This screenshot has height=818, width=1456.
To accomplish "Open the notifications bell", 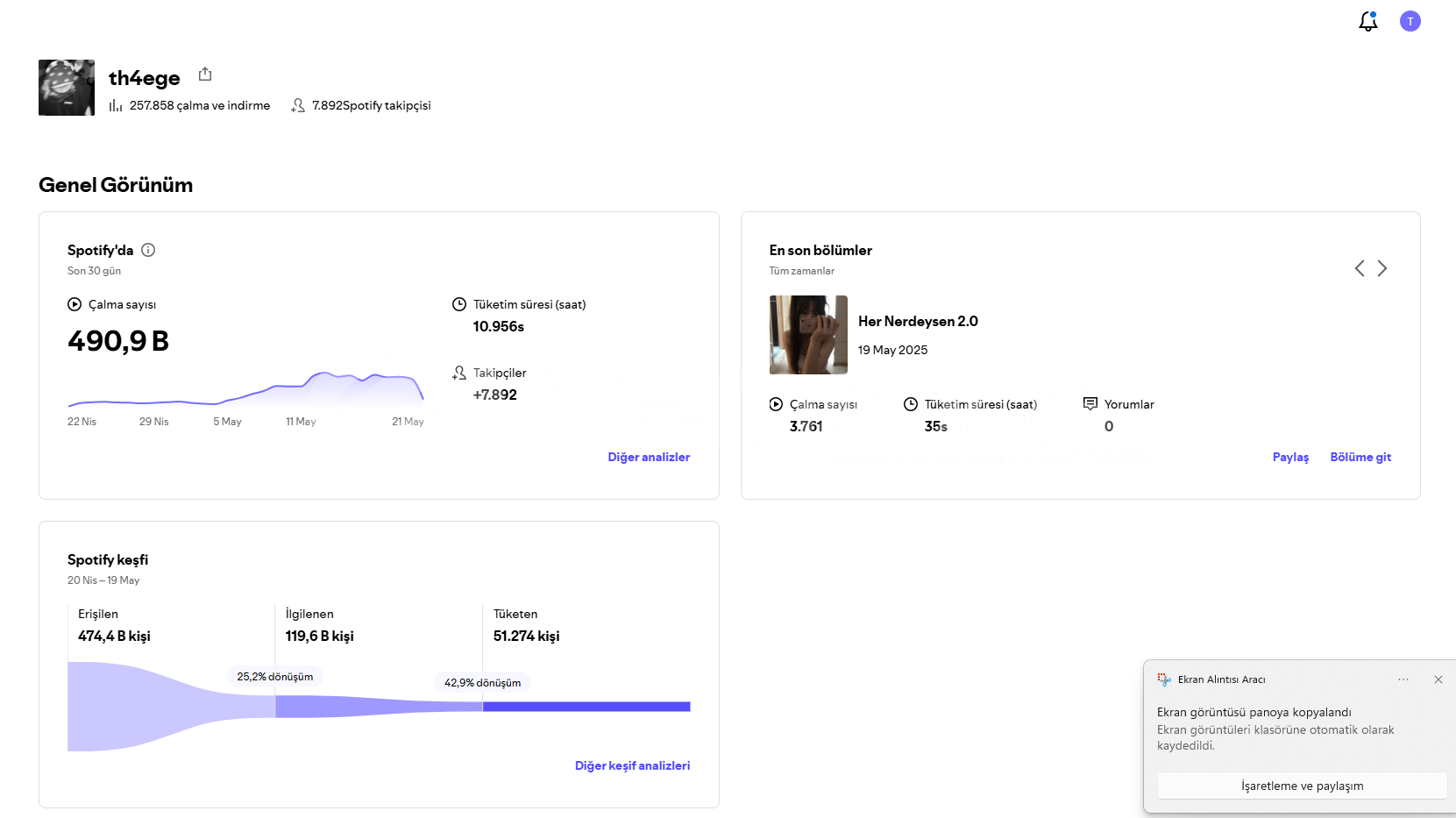I will point(1367,22).
